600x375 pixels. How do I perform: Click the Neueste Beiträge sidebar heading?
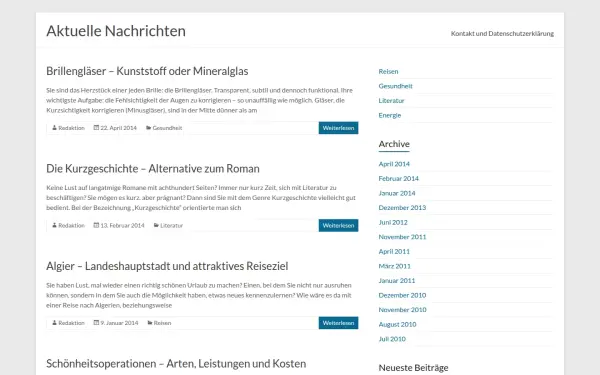point(413,368)
